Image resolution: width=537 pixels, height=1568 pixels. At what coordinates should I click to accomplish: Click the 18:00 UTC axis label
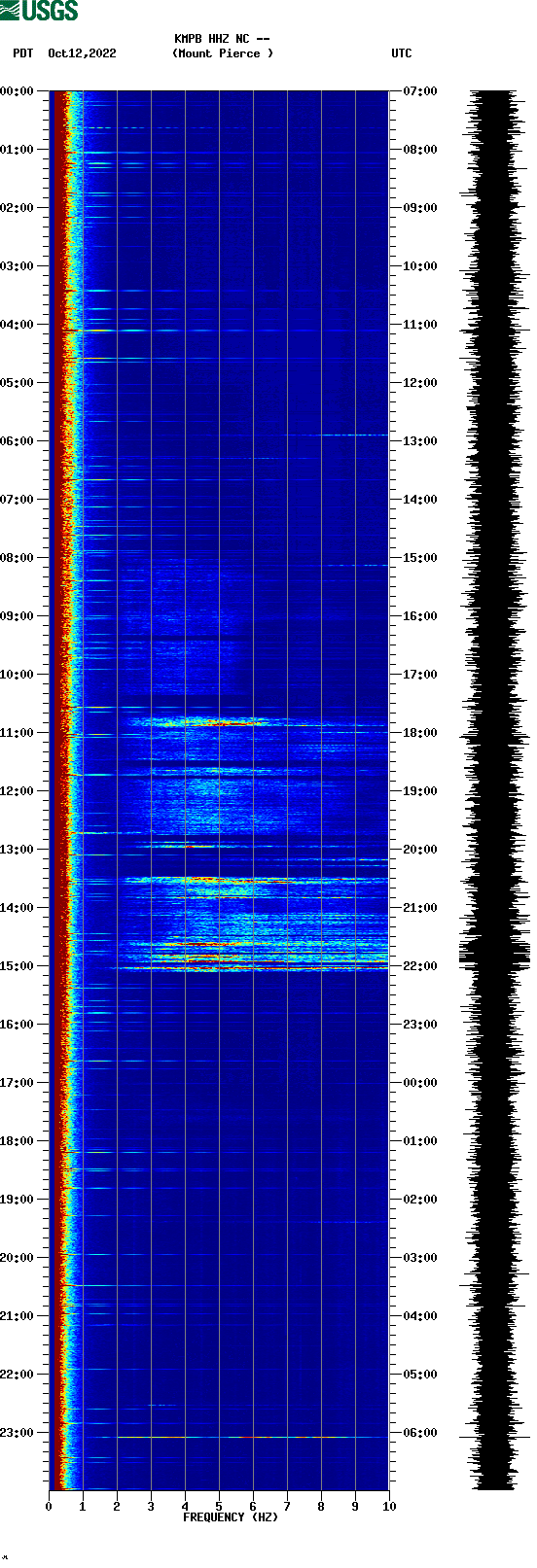tap(420, 733)
